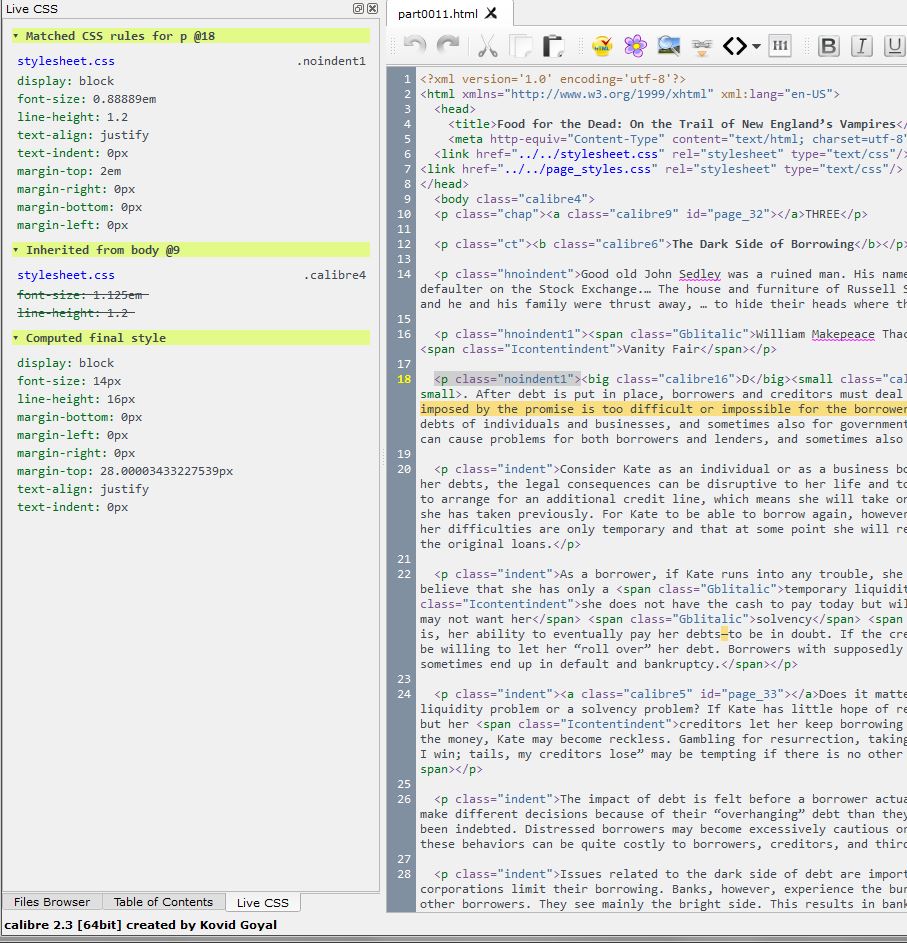This screenshot has height=943, width=907.
Task: Collapse the Computed final style section
Action: (x=16, y=338)
